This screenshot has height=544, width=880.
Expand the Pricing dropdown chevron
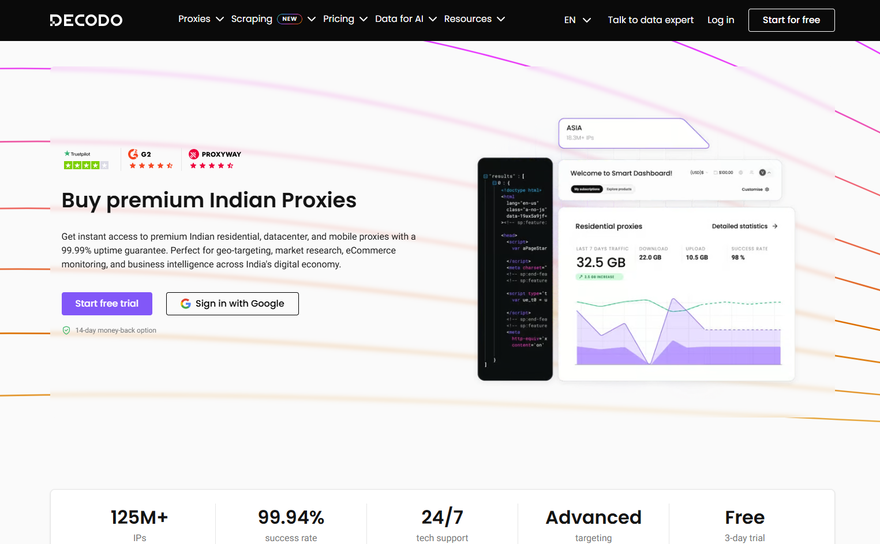click(364, 19)
